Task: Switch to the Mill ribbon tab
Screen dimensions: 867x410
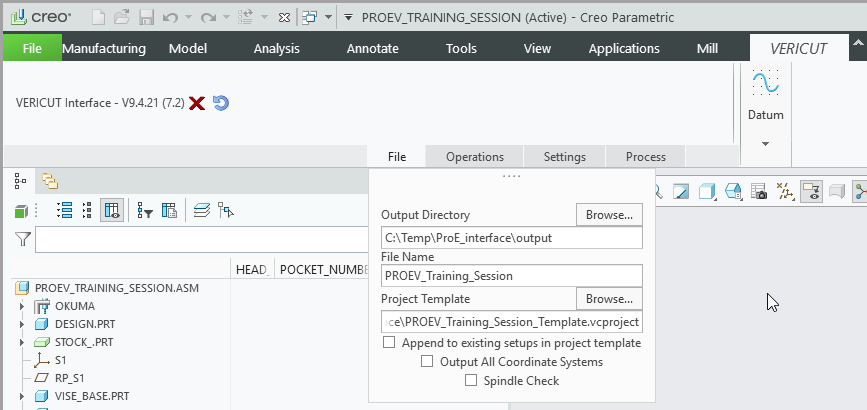Action: click(707, 49)
